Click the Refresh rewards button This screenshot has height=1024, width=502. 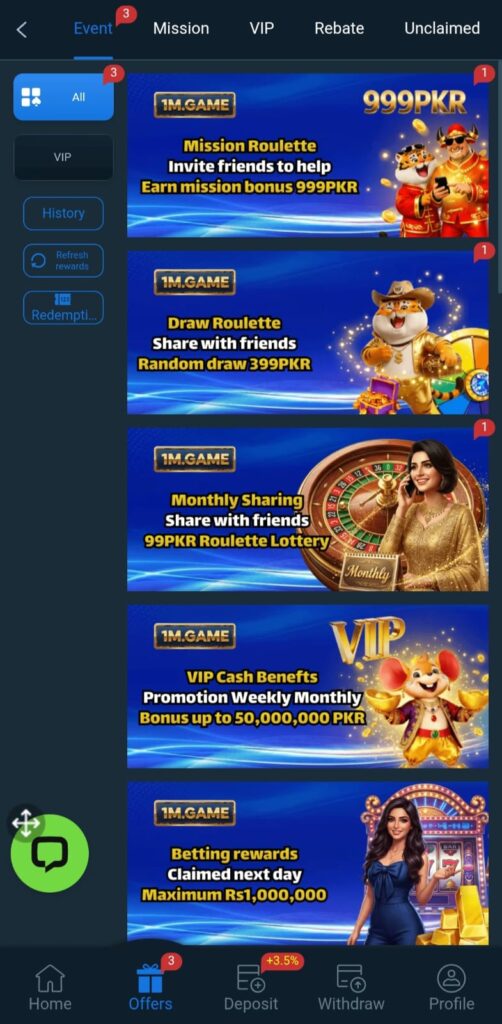63,261
